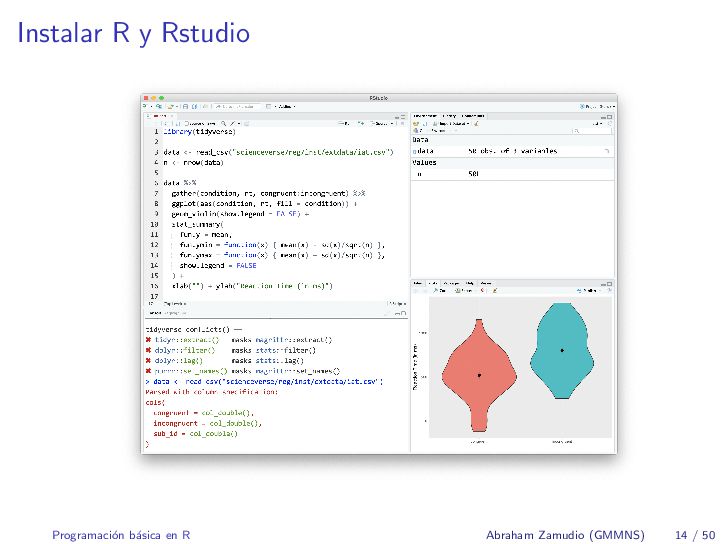Click the yellow macOS minimize window button

153,98
